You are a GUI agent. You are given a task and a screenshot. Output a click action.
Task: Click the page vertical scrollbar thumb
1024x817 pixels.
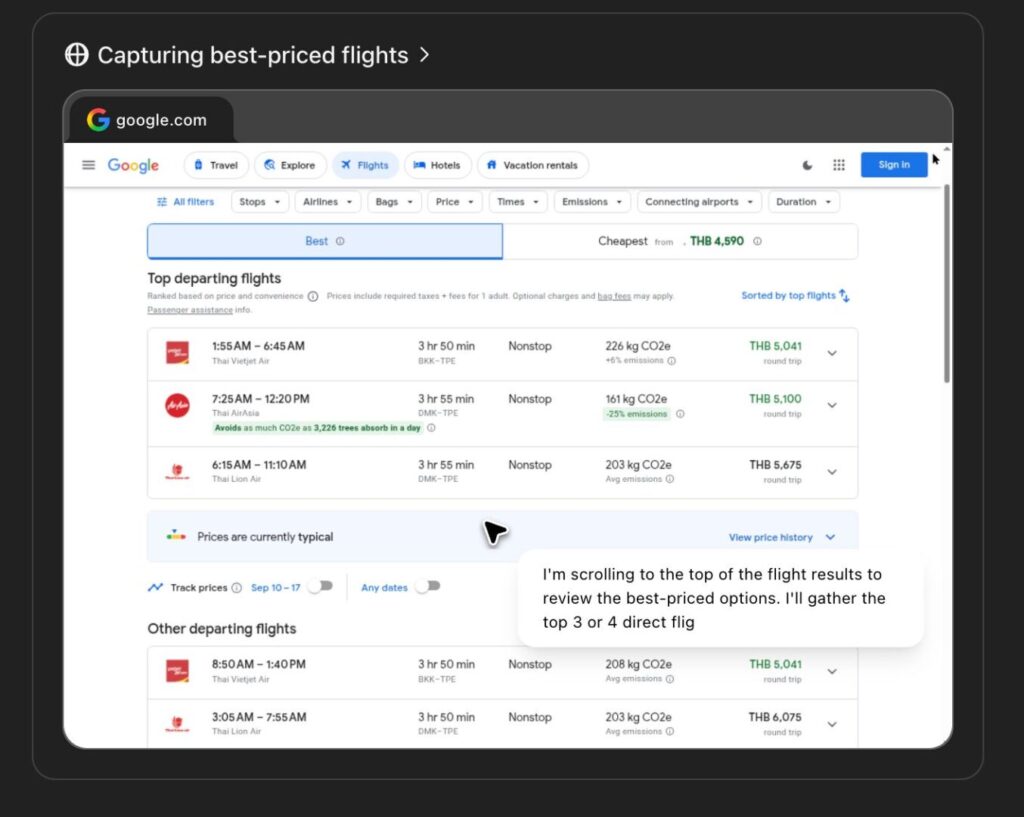[x=947, y=284]
